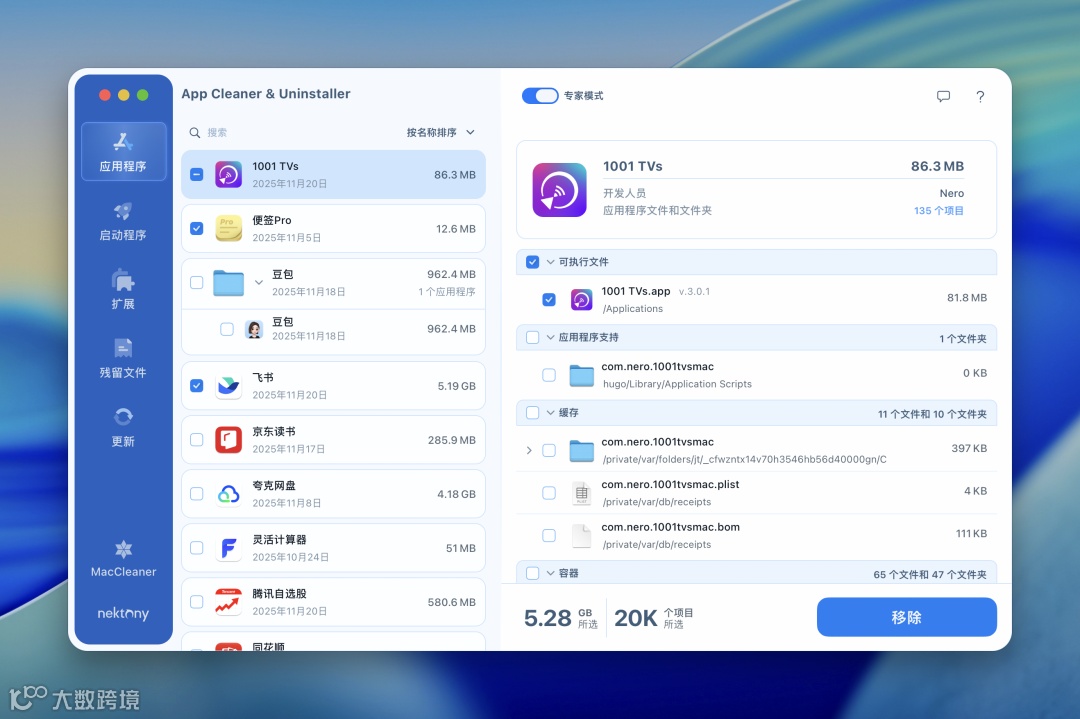The width and height of the screenshot is (1080, 719).
Task: Click the 京东读书 red app icon
Action: (x=229, y=439)
